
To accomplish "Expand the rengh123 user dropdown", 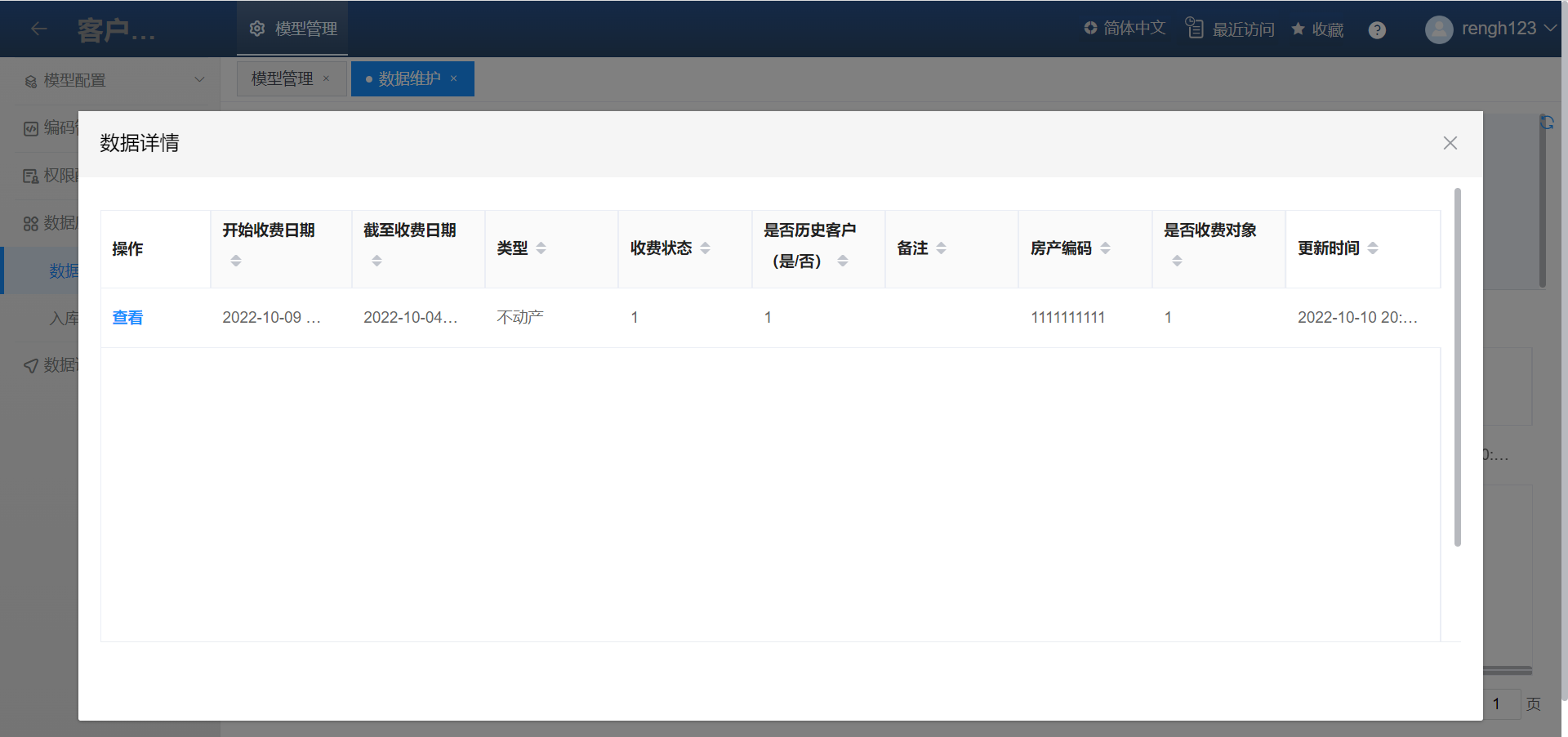I will pyautogui.click(x=1549, y=29).
